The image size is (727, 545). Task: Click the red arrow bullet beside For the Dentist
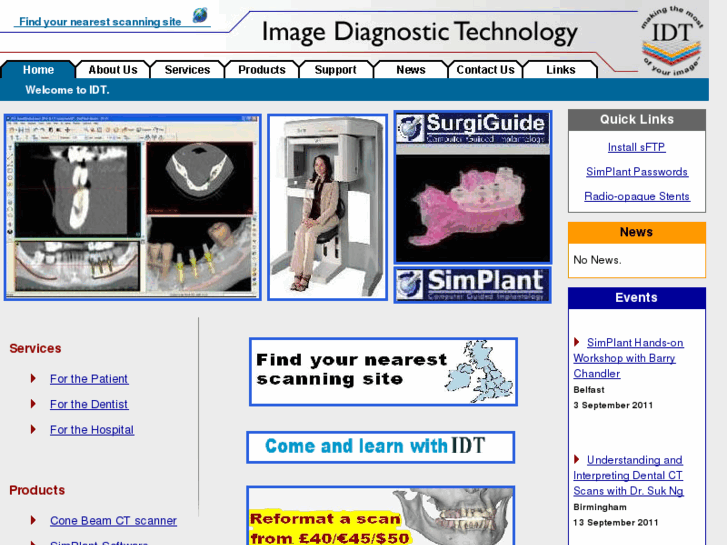(33, 404)
